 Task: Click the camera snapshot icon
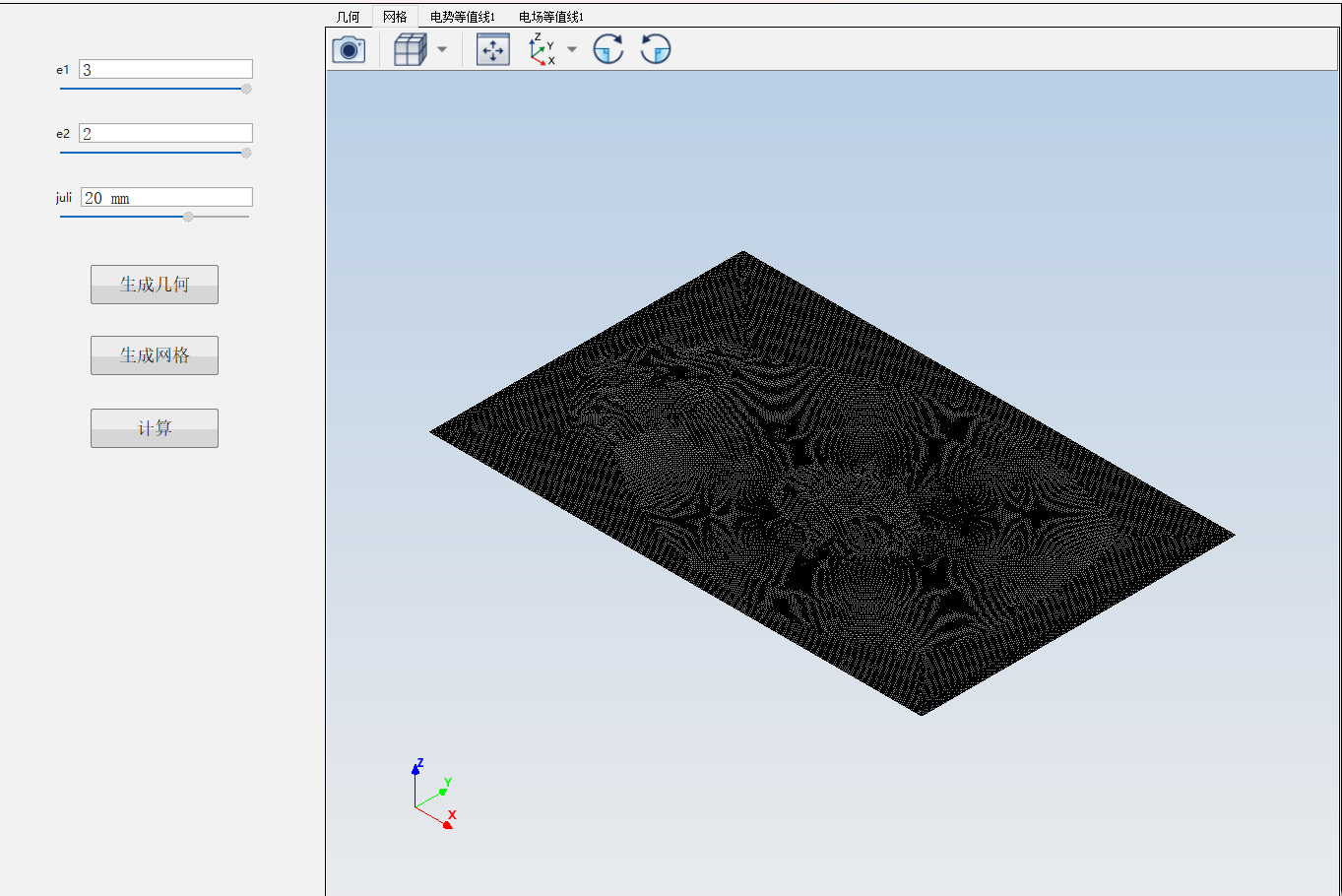coord(349,49)
